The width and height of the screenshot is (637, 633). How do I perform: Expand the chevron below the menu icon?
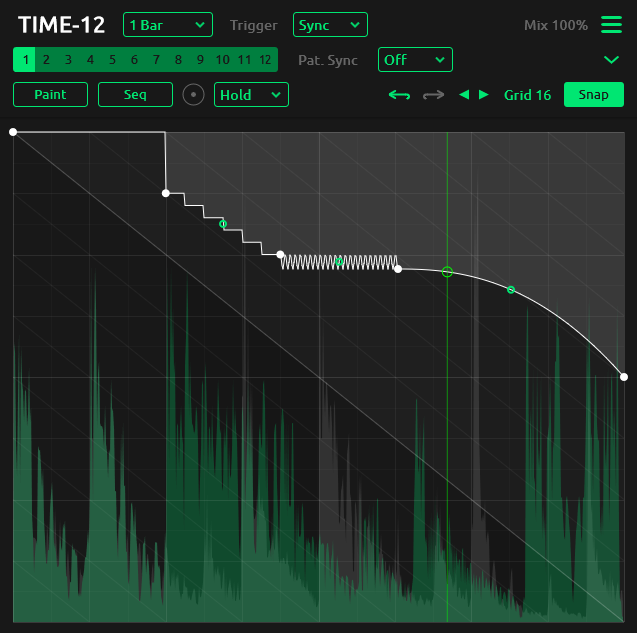611,60
